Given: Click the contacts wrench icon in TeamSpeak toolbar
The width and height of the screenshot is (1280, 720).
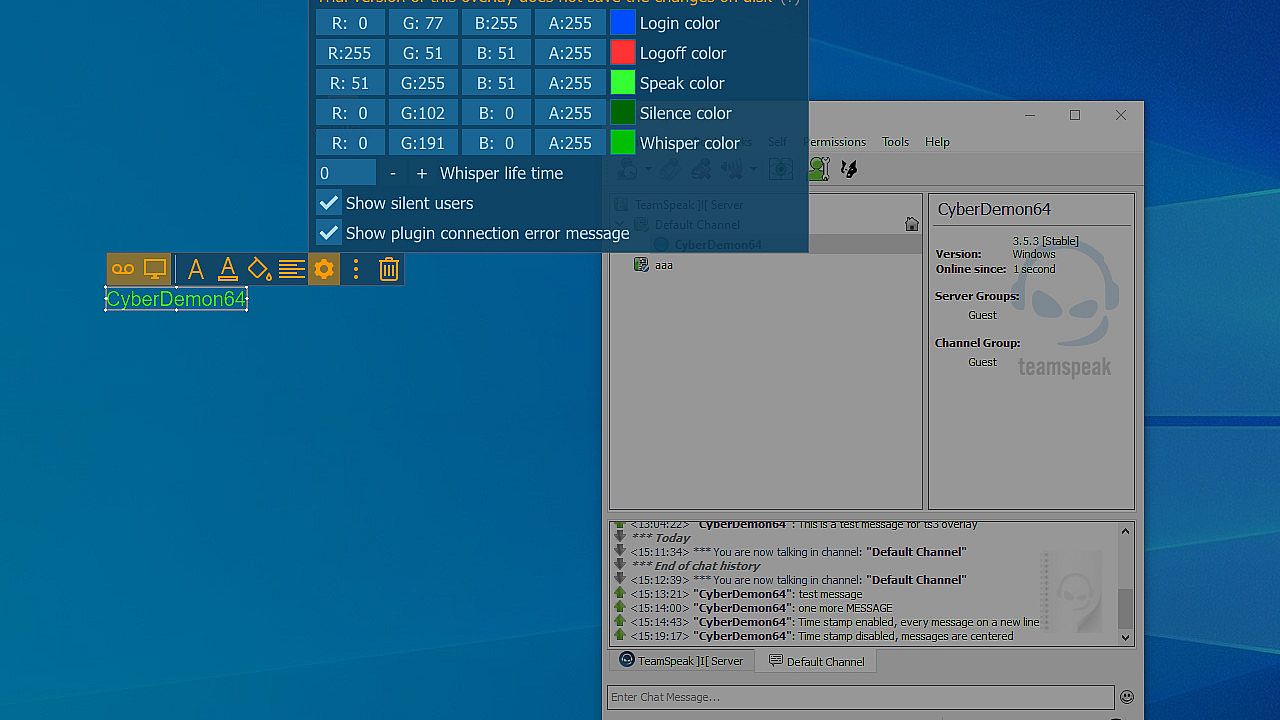Looking at the screenshot, I should (819, 169).
